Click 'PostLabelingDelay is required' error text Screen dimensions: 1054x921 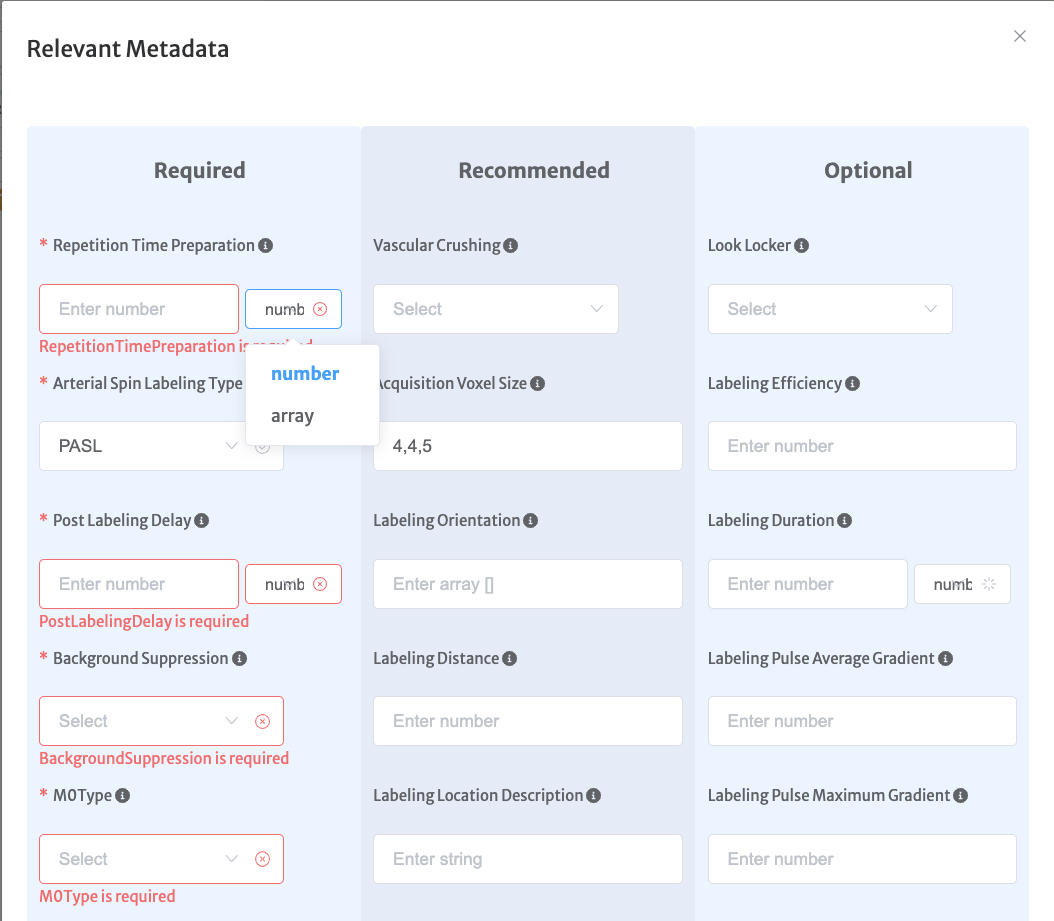click(144, 621)
